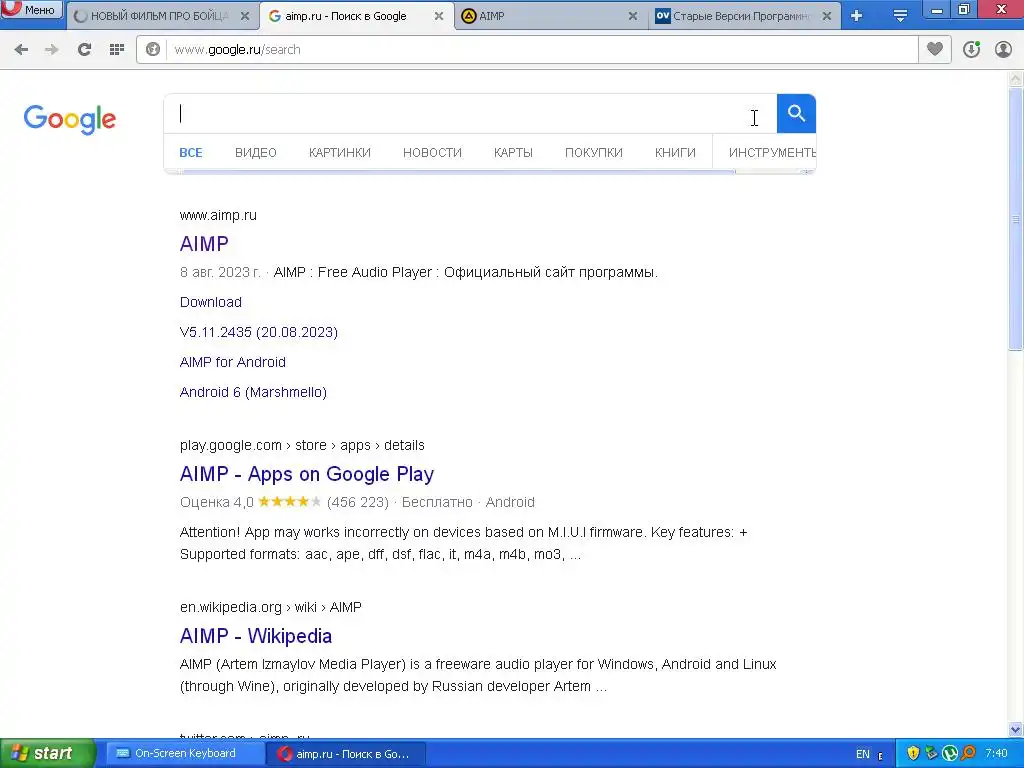Switch to НОВЫЙ ФИЛЬМ ПРО БОЙЦА tab

point(159,16)
